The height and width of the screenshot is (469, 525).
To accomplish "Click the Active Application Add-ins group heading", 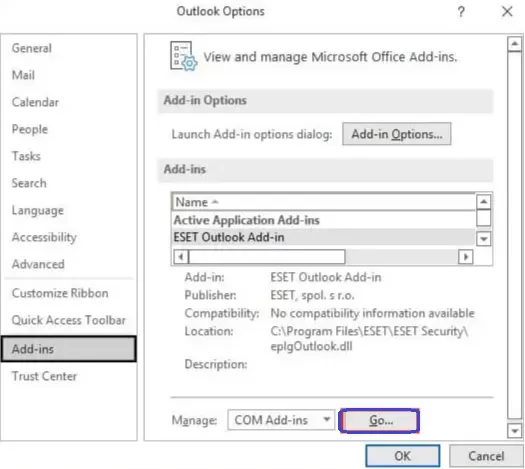I will (246, 220).
